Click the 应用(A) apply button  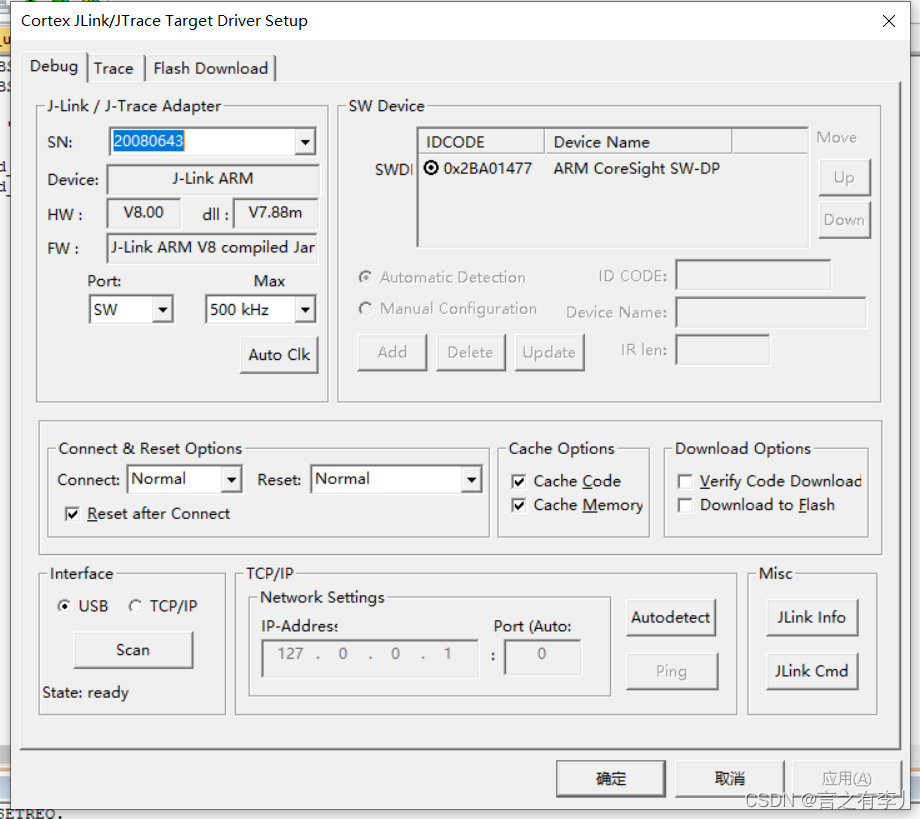[x=847, y=779]
